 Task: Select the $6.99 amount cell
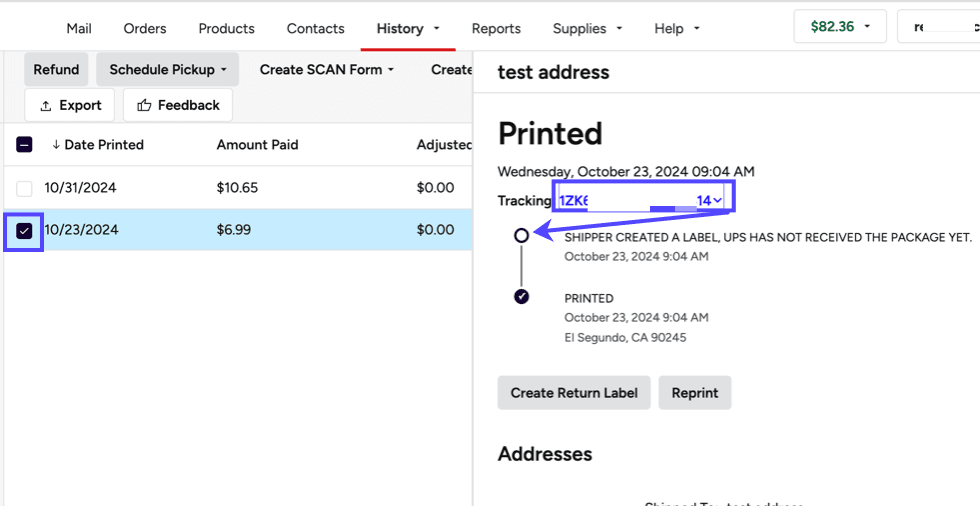[x=234, y=230]
